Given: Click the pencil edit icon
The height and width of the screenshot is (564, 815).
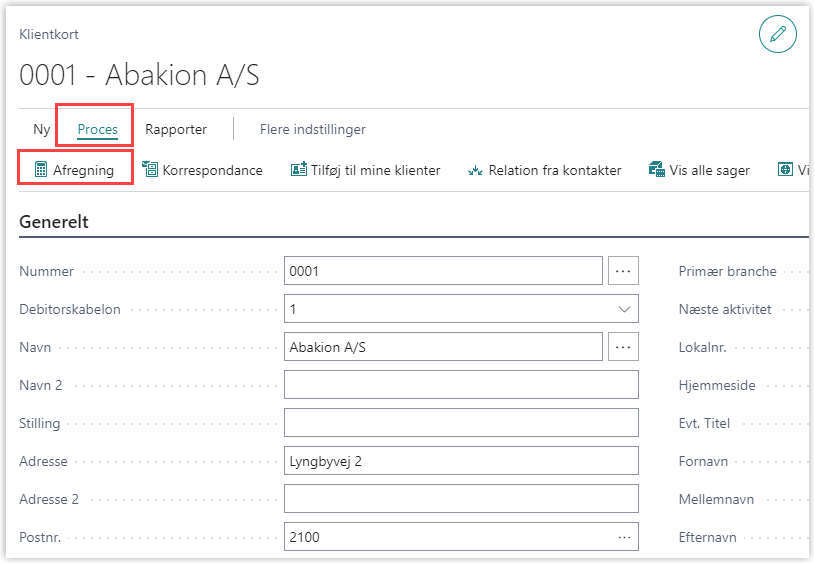Looking at the screenshot, I should (777, 34).
